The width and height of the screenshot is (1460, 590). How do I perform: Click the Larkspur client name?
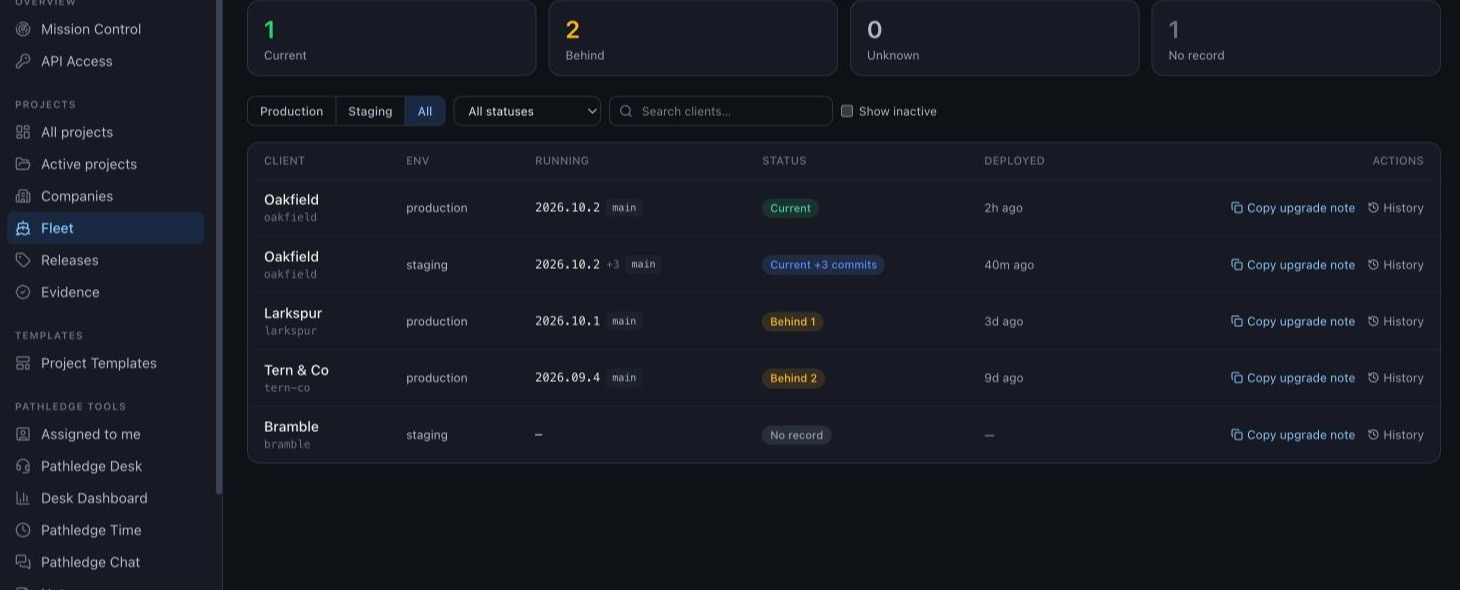pyautogui.click(x=293, y=313)
